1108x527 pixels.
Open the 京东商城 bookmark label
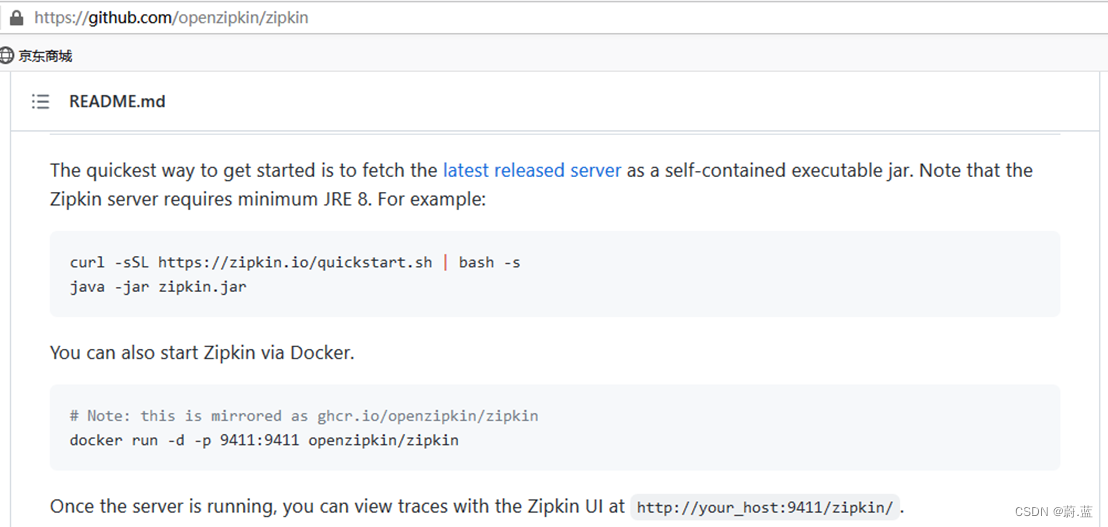tap(45, 56)
